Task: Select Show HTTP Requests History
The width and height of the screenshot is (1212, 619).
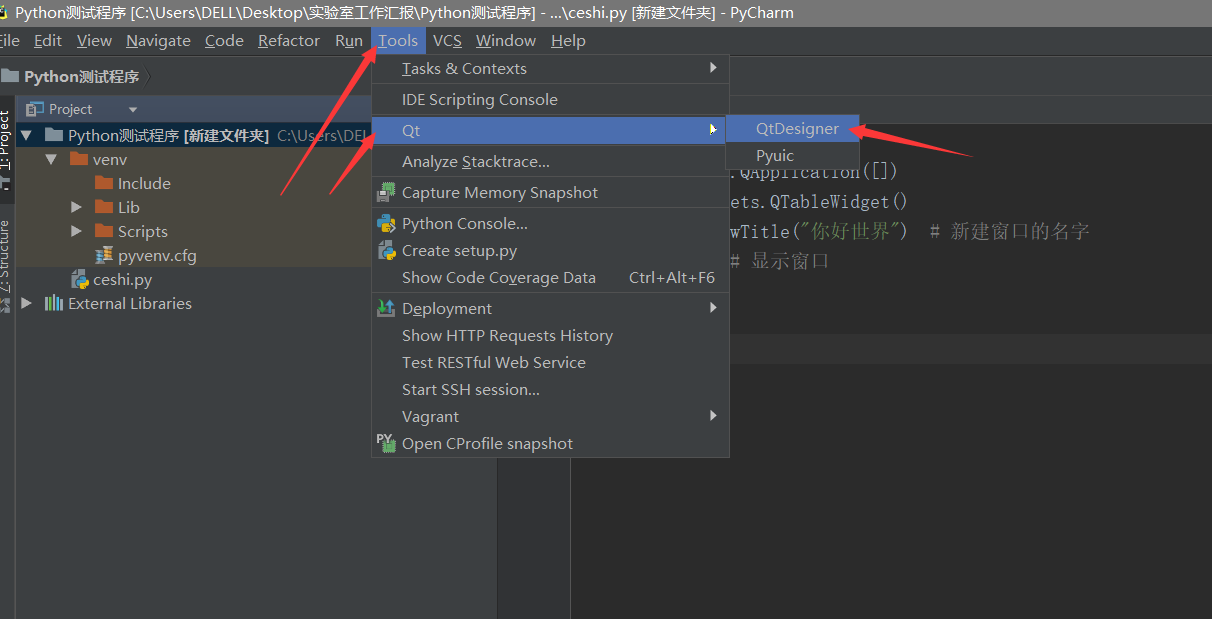Action: [550, 336]
